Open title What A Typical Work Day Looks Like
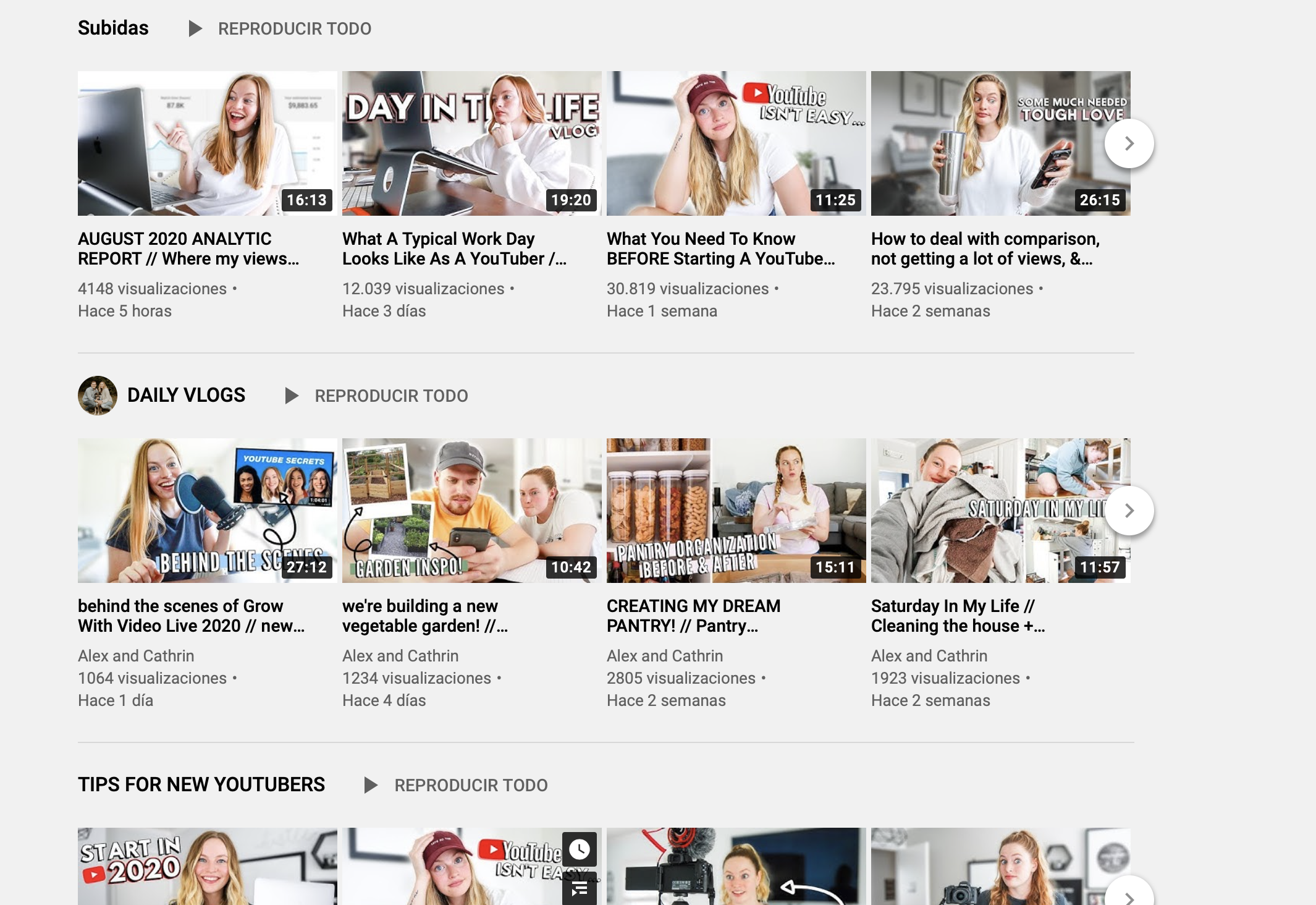This screenshot has width=1316, height=905. (454, 249)
